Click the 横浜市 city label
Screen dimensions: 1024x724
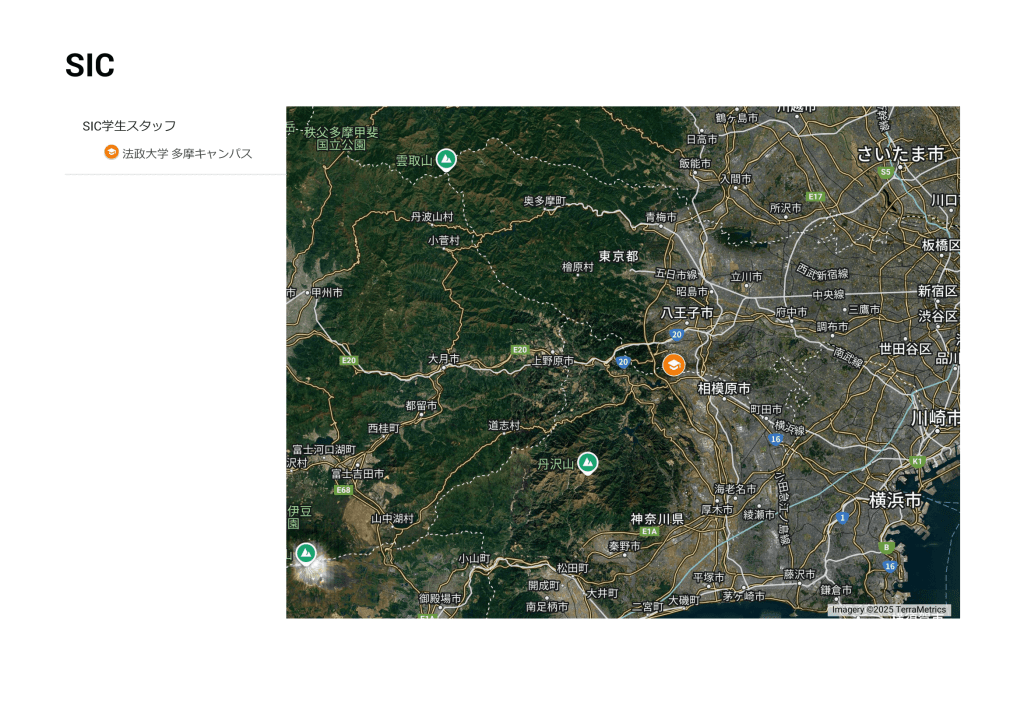894,499
